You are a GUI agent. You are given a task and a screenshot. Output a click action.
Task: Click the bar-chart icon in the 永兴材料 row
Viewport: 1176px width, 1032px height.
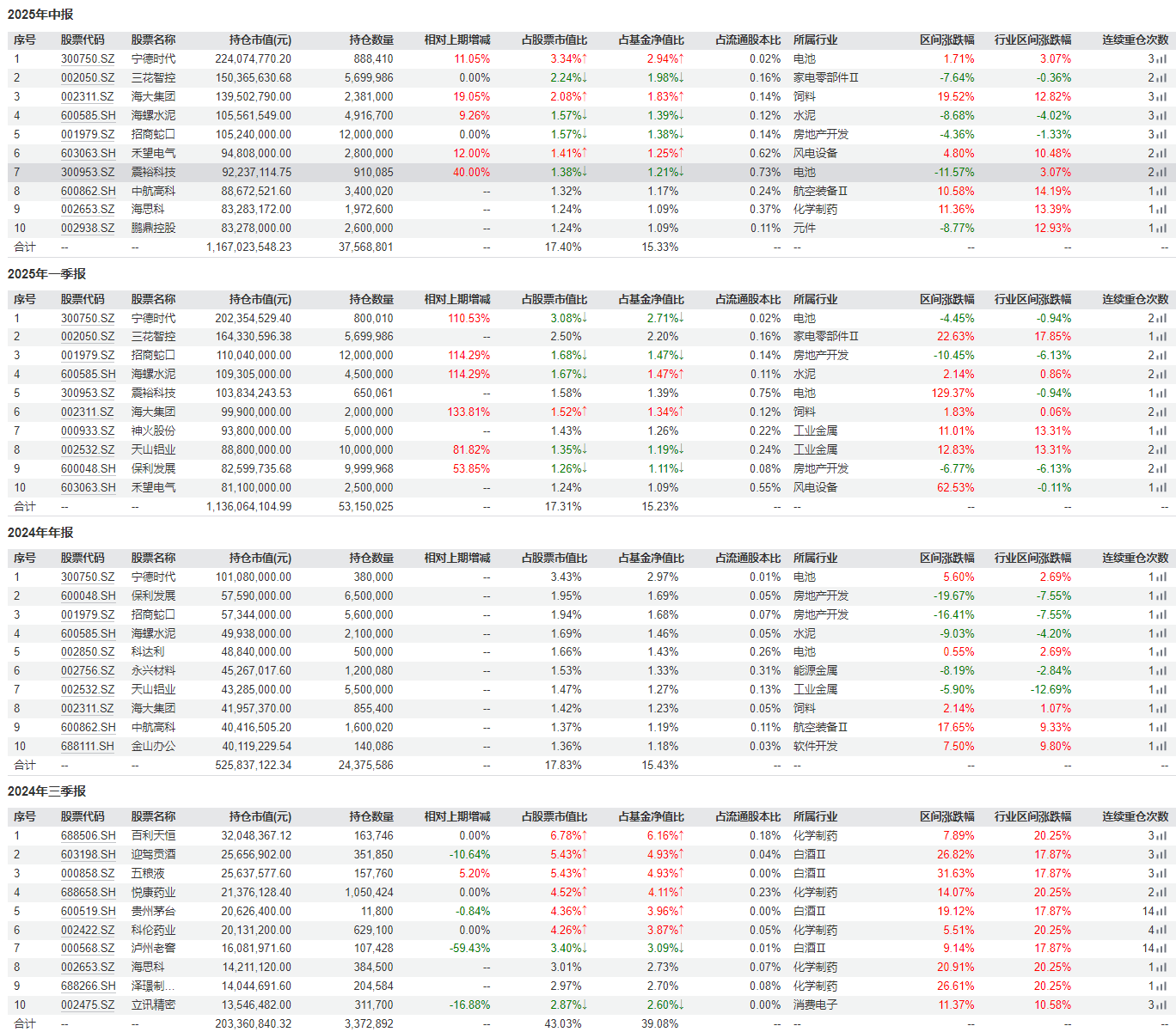[x=1161, y=671]
